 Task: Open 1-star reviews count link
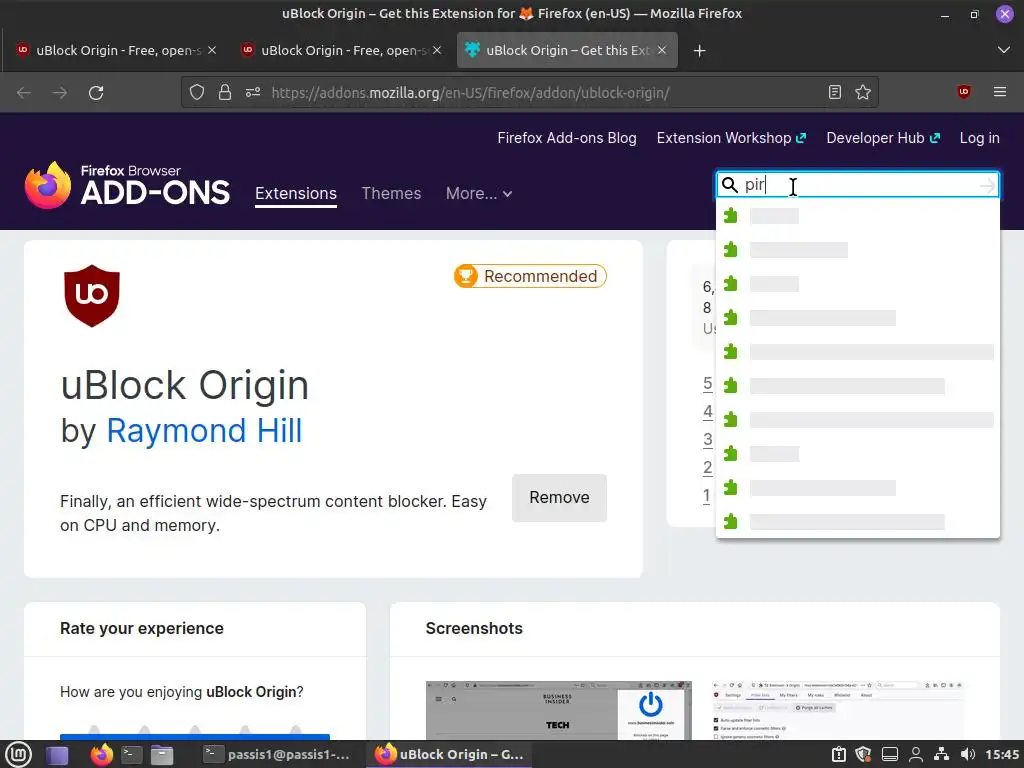(707, 496)
